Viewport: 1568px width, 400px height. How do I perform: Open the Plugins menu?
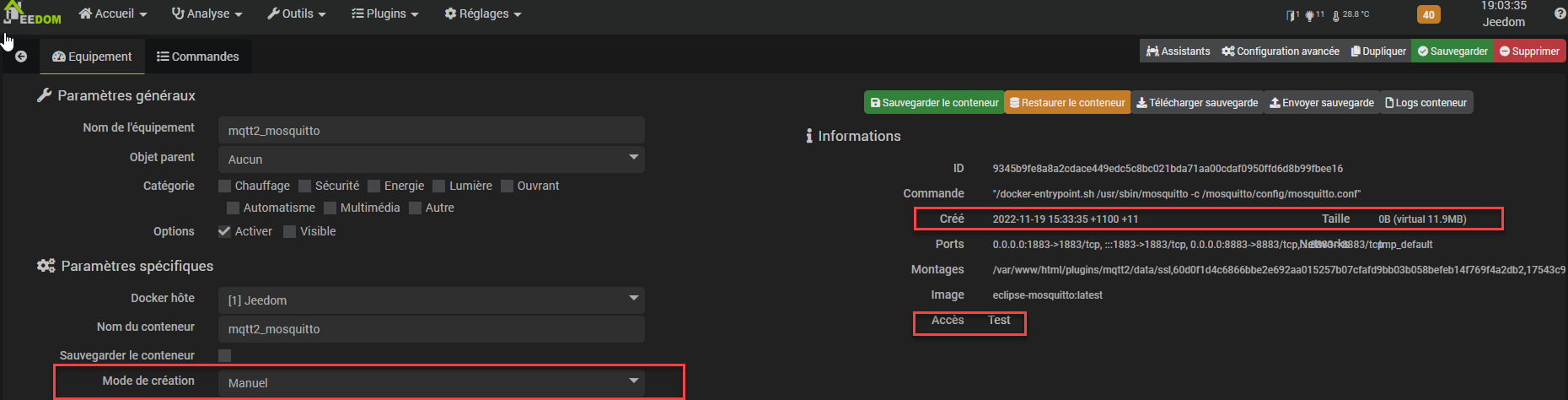coord(385,14)
